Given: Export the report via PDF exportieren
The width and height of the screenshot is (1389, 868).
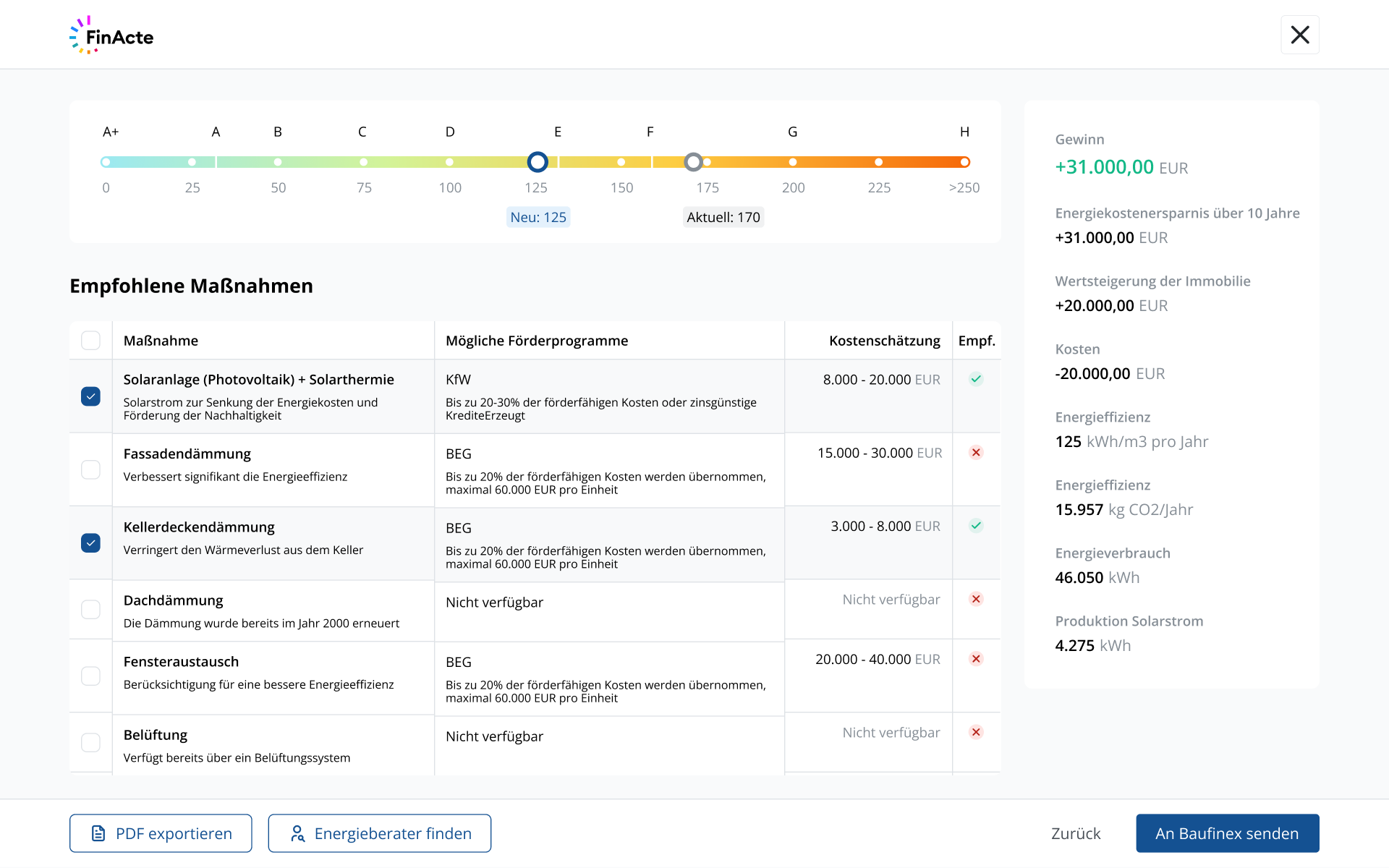Looking at the screenshot, I should pyautogui.click(x=161, y=833).
